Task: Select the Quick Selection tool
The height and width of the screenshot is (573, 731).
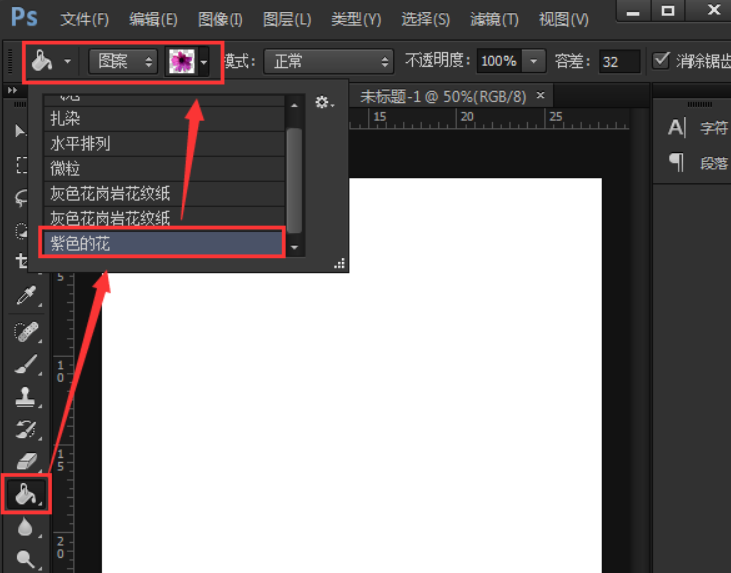Action: point(21,231)
